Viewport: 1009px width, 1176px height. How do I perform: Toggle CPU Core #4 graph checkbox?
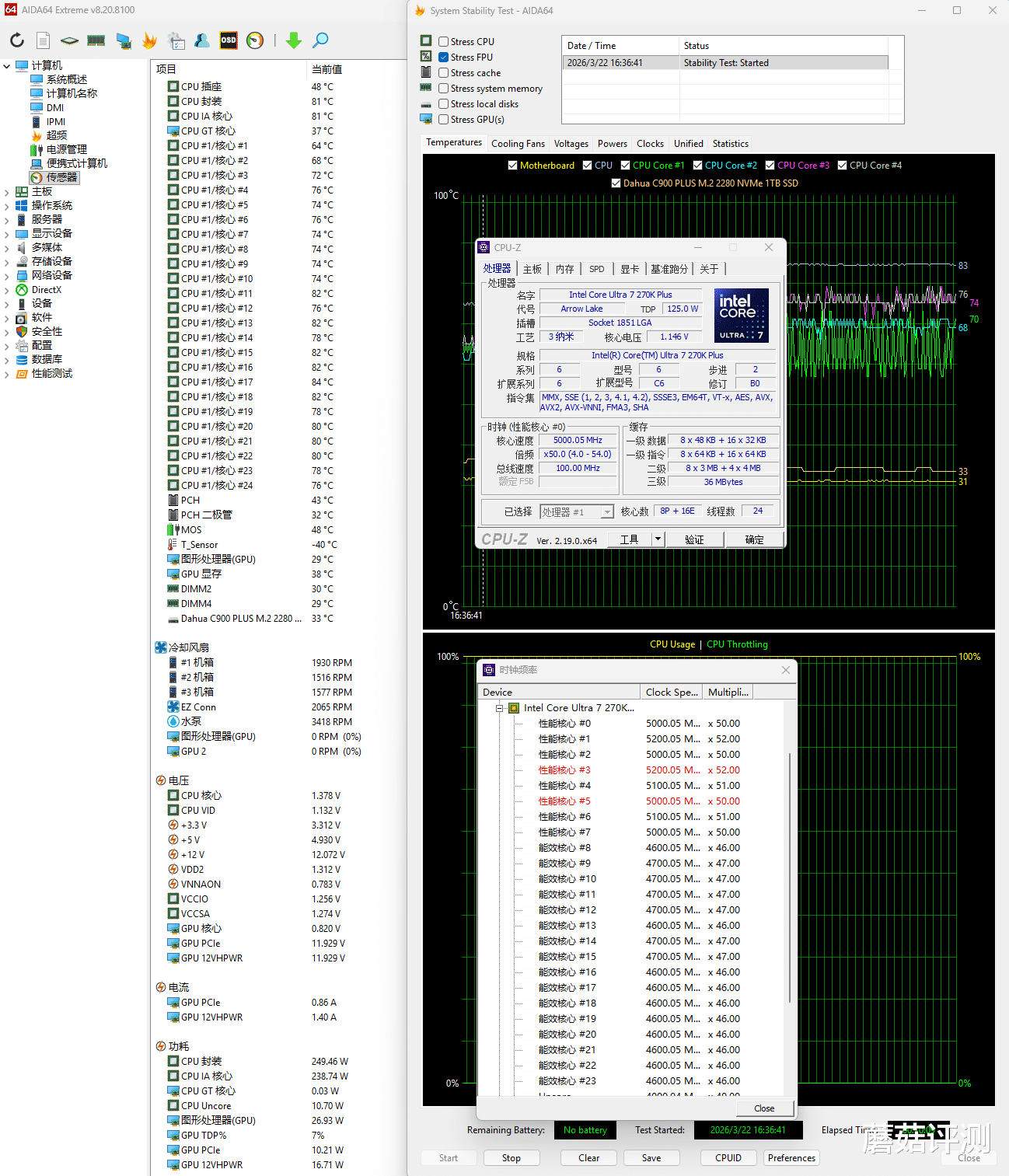tap(842, 166)
